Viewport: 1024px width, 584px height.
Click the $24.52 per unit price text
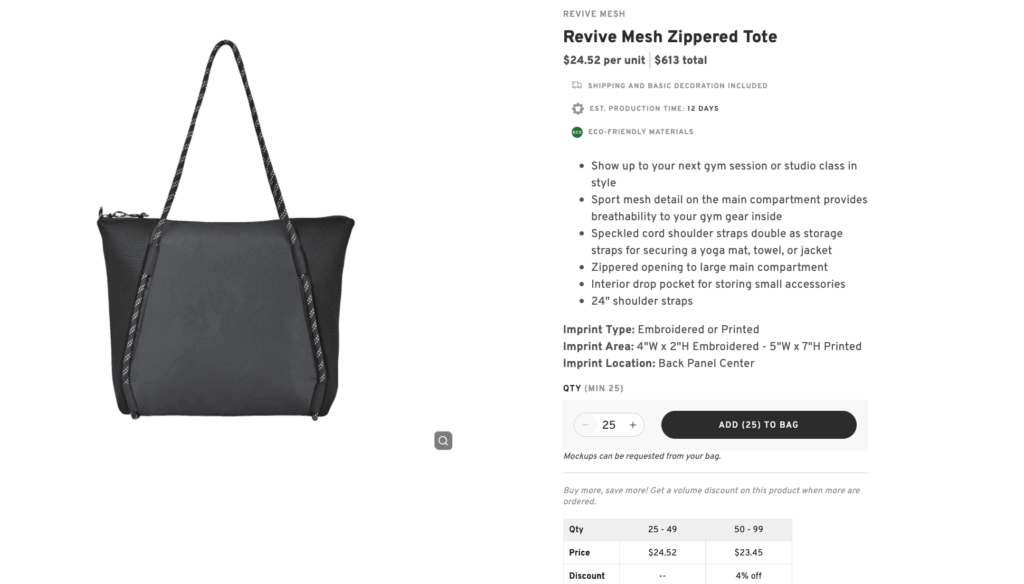[601, 60]
